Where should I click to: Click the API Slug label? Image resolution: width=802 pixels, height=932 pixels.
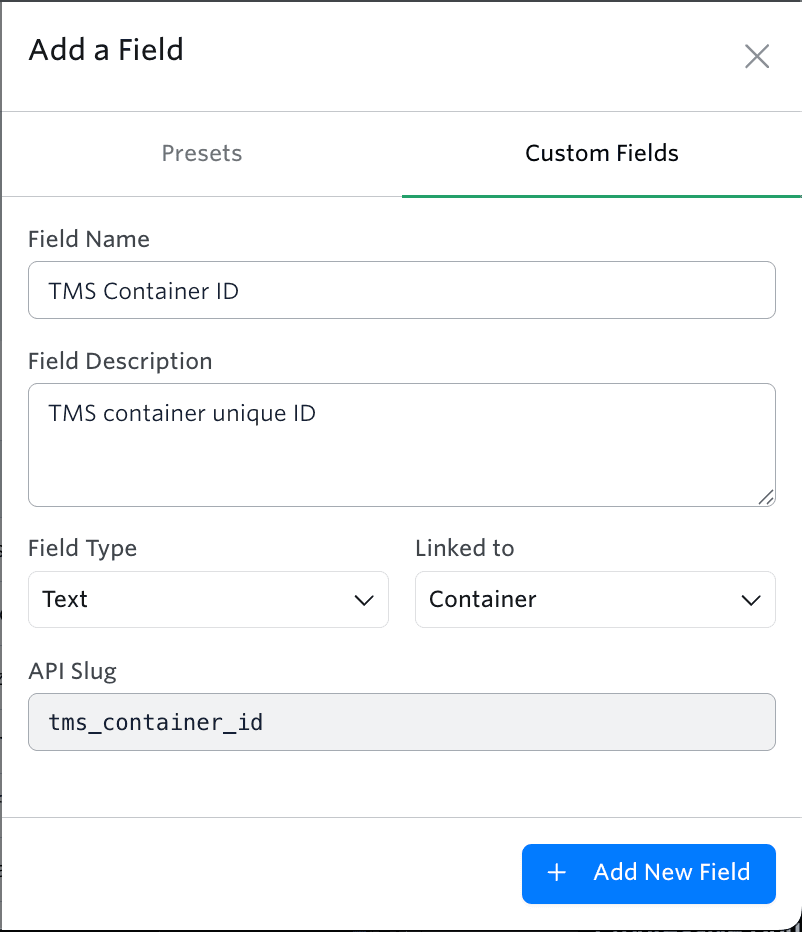[x=72, y=671]
